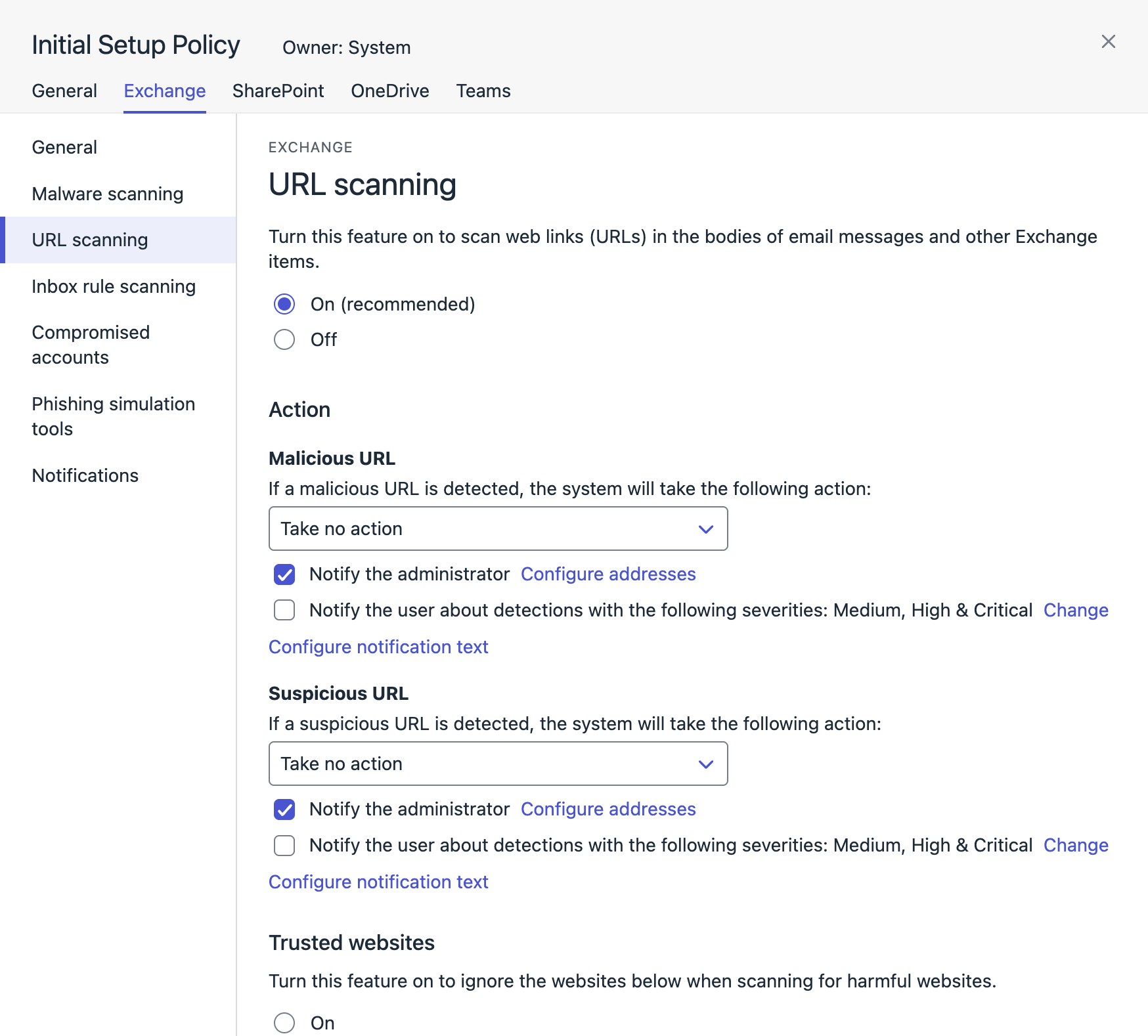1148x1036 pixels.
Task: Select On (recommended) radio button
Action: (x=284, y=304)
